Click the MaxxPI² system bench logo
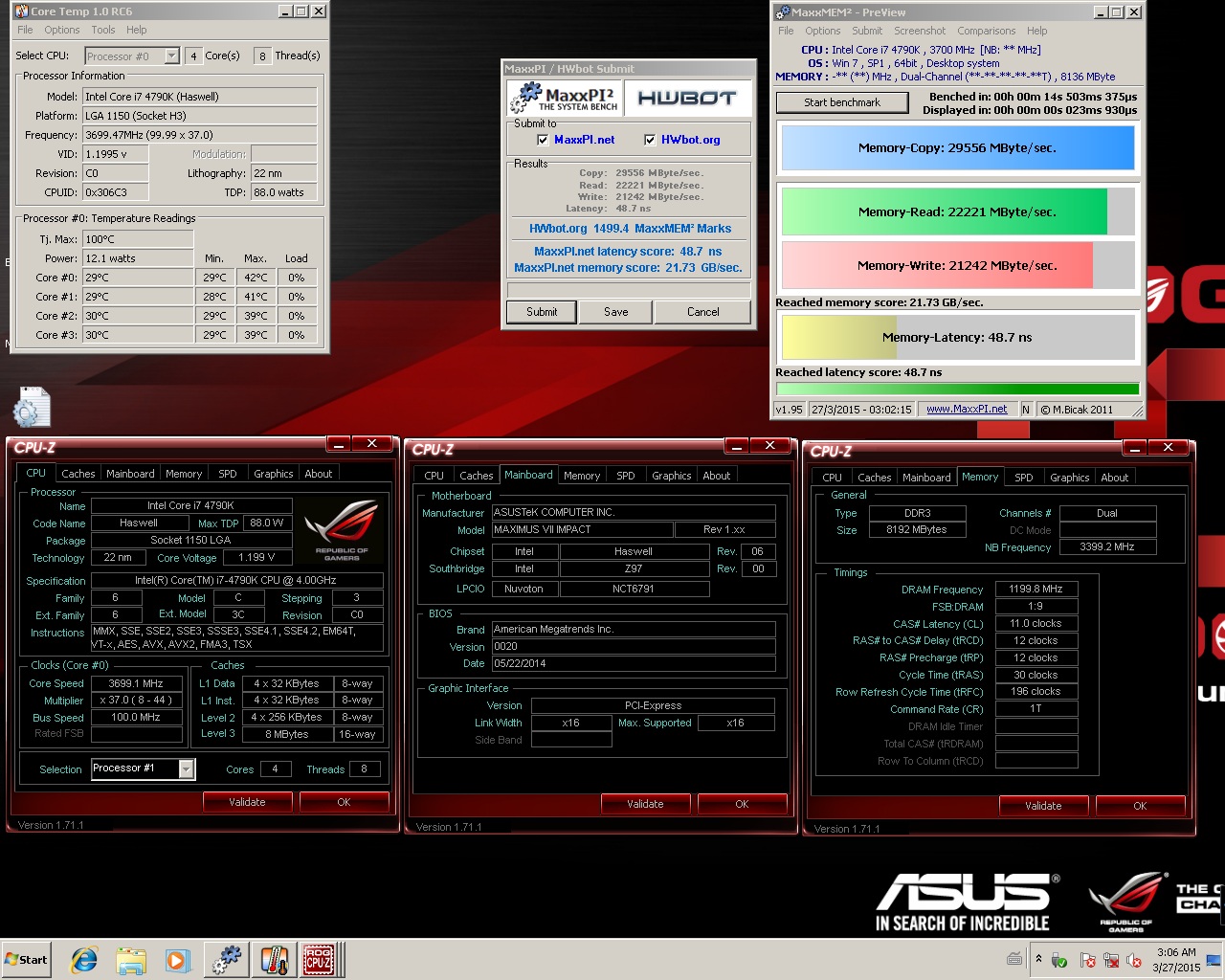The image size is (1225, 980). [x=565, y=98]
